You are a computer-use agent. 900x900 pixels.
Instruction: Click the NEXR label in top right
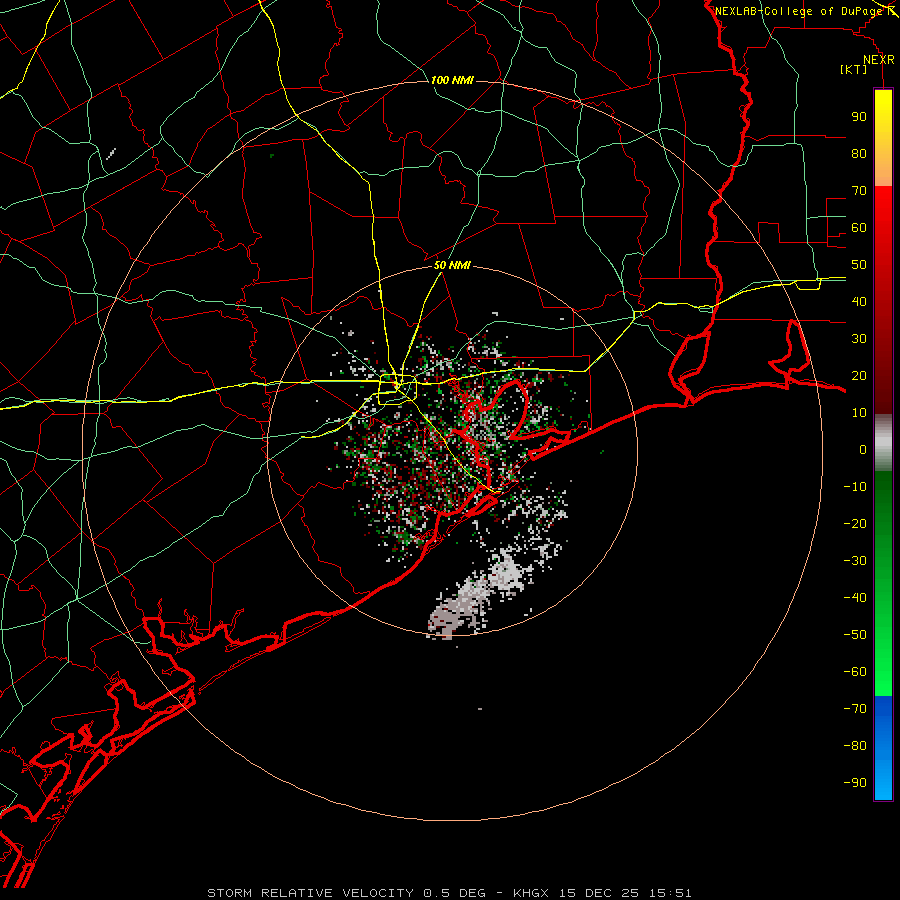(x=879, y=60)
